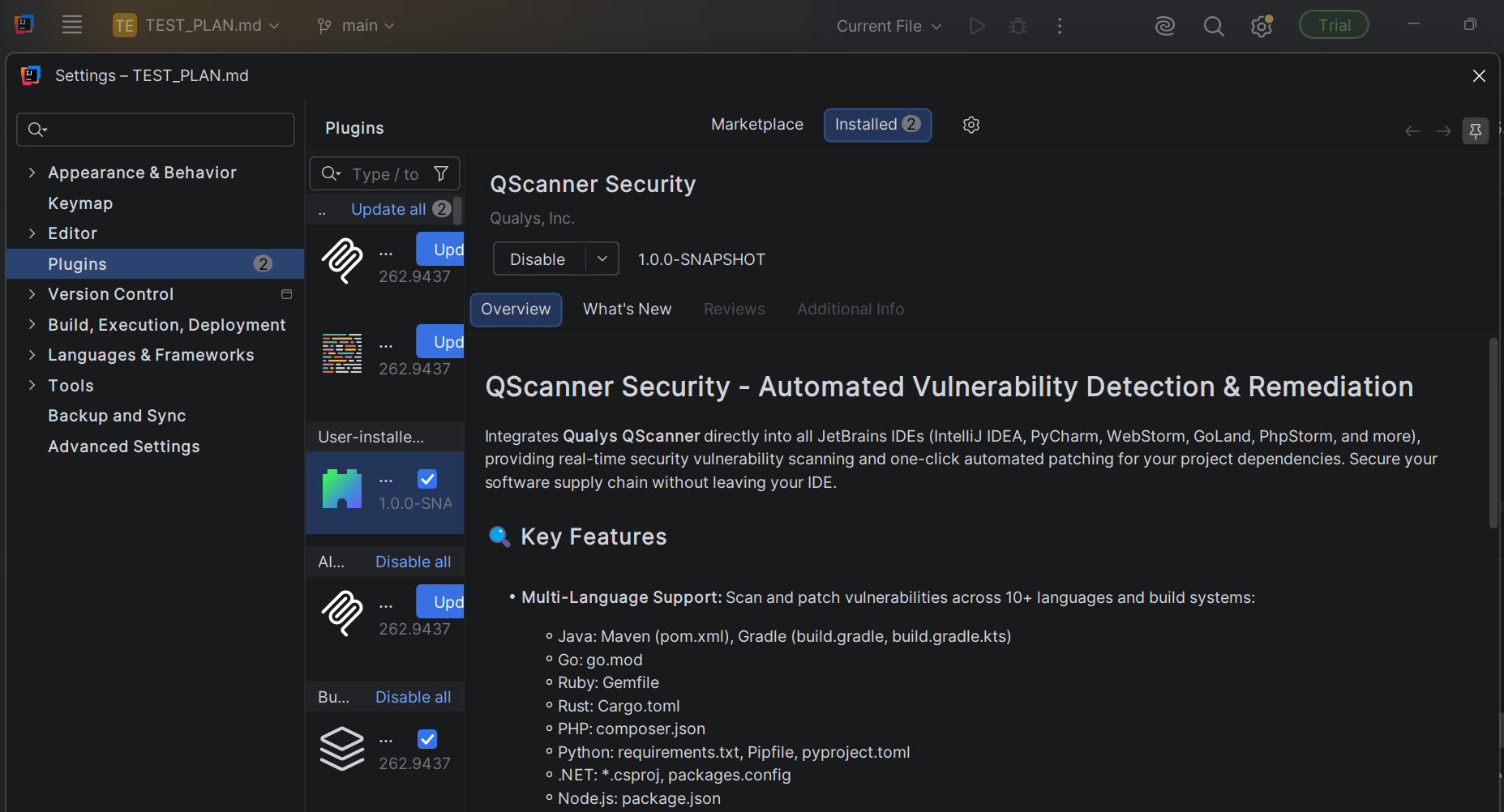Open Search Everywhere magnifier icon
The width and height of the screenshot is (1504, 812).
click(1214, 26)
